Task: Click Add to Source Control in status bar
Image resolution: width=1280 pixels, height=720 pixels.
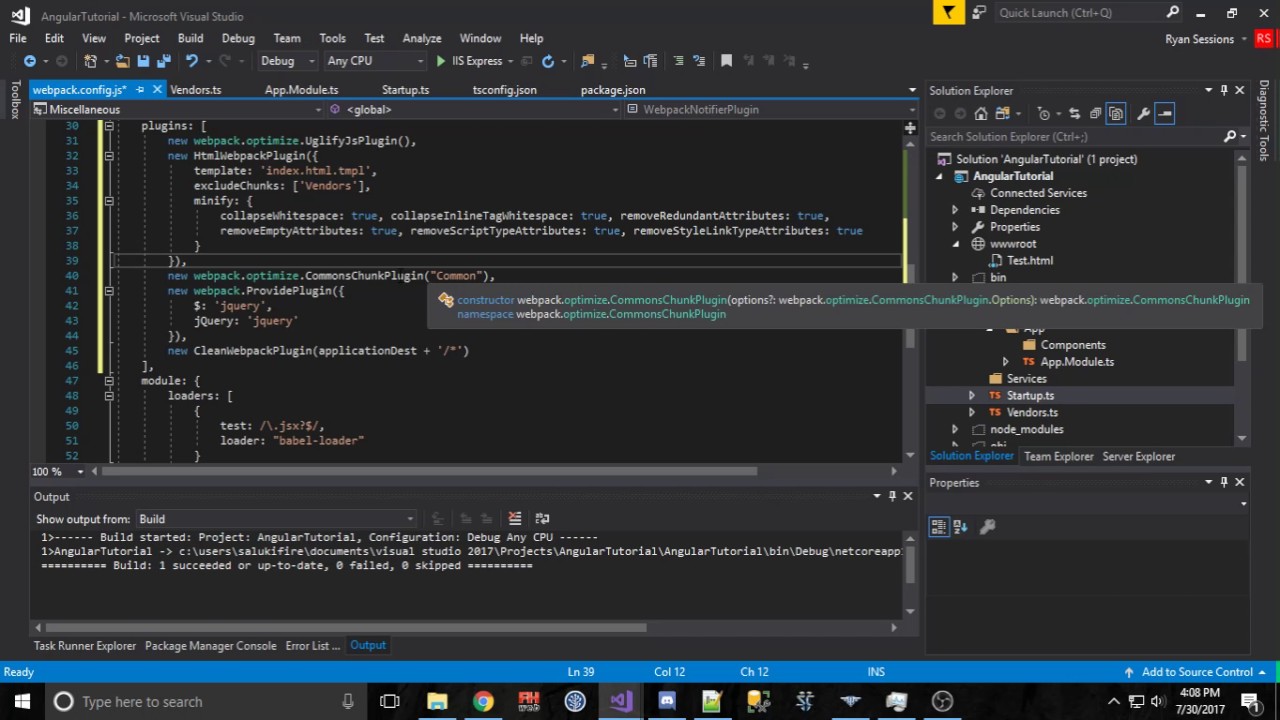Action: (x=1197, y=672)
